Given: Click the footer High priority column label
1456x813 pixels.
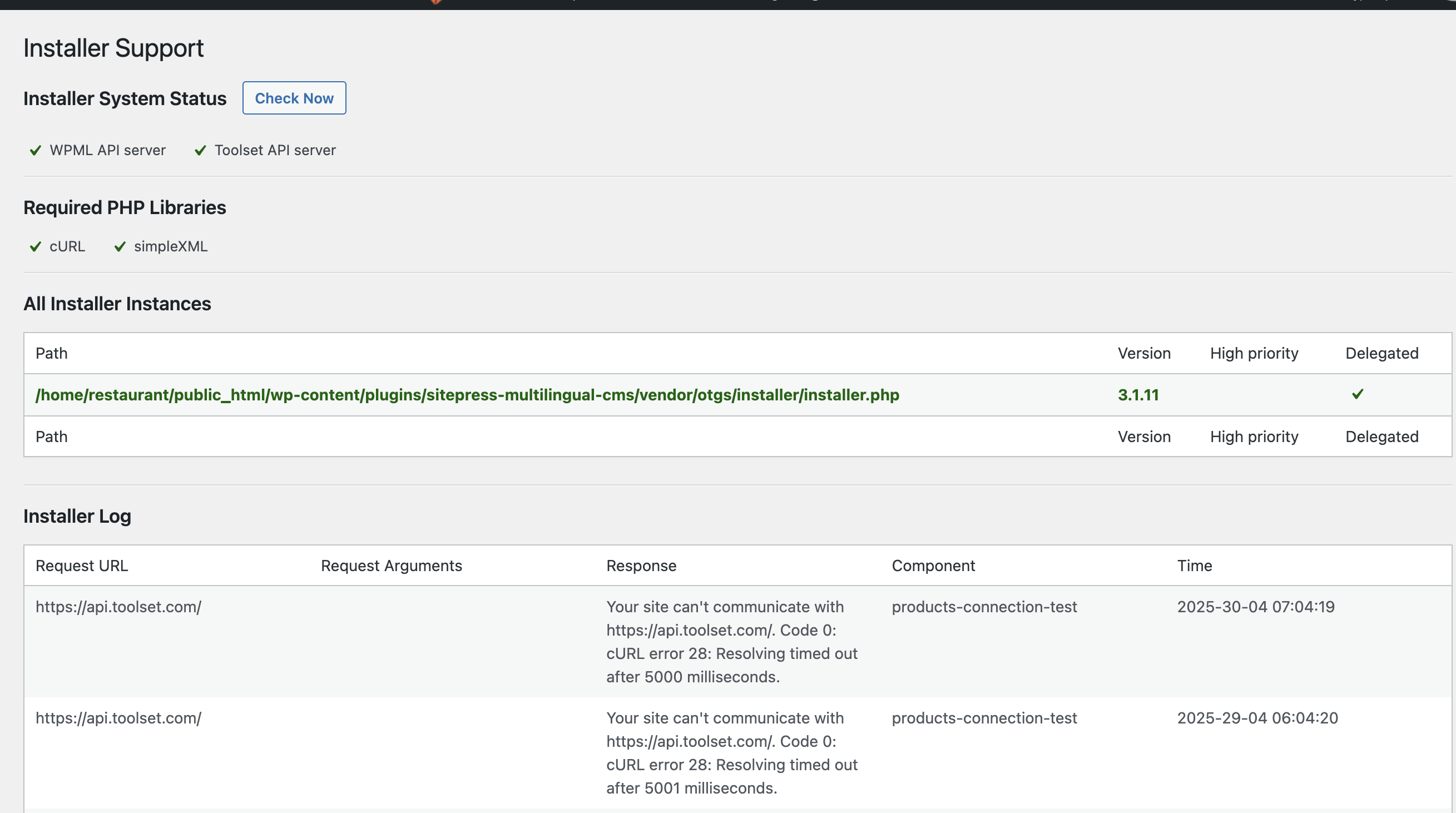Looking at the screenshot, I should [1254, 437].
